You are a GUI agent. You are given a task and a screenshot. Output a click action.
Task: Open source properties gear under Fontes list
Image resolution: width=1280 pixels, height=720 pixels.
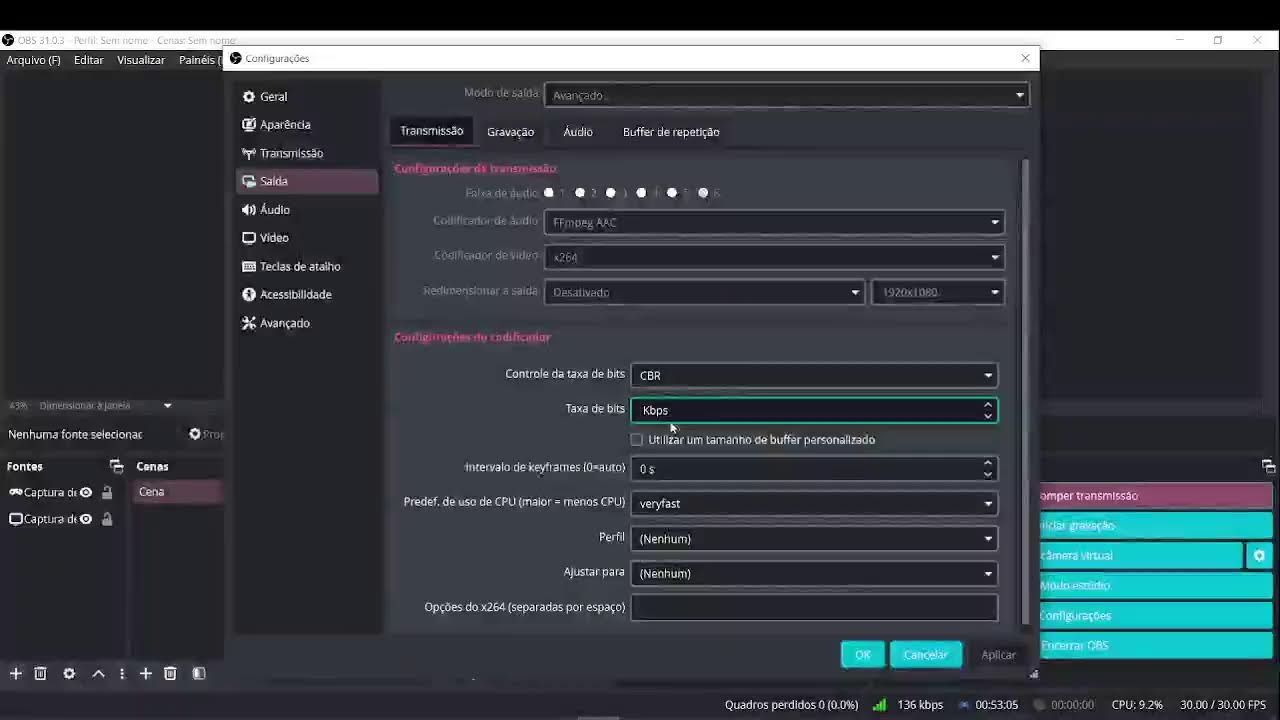tap(69, 674)
